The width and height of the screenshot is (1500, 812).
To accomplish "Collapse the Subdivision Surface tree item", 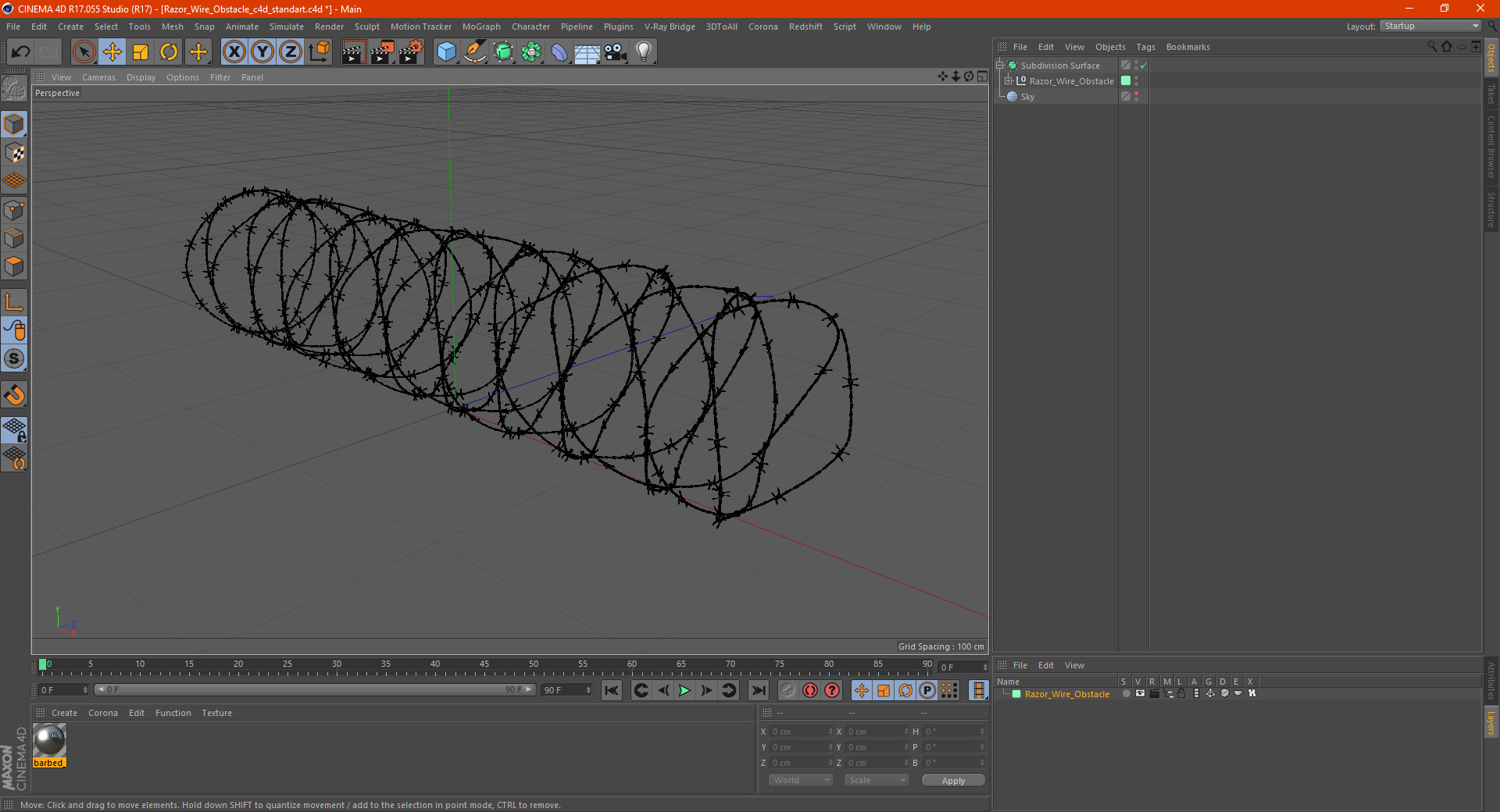I will tap(1000, 66).
